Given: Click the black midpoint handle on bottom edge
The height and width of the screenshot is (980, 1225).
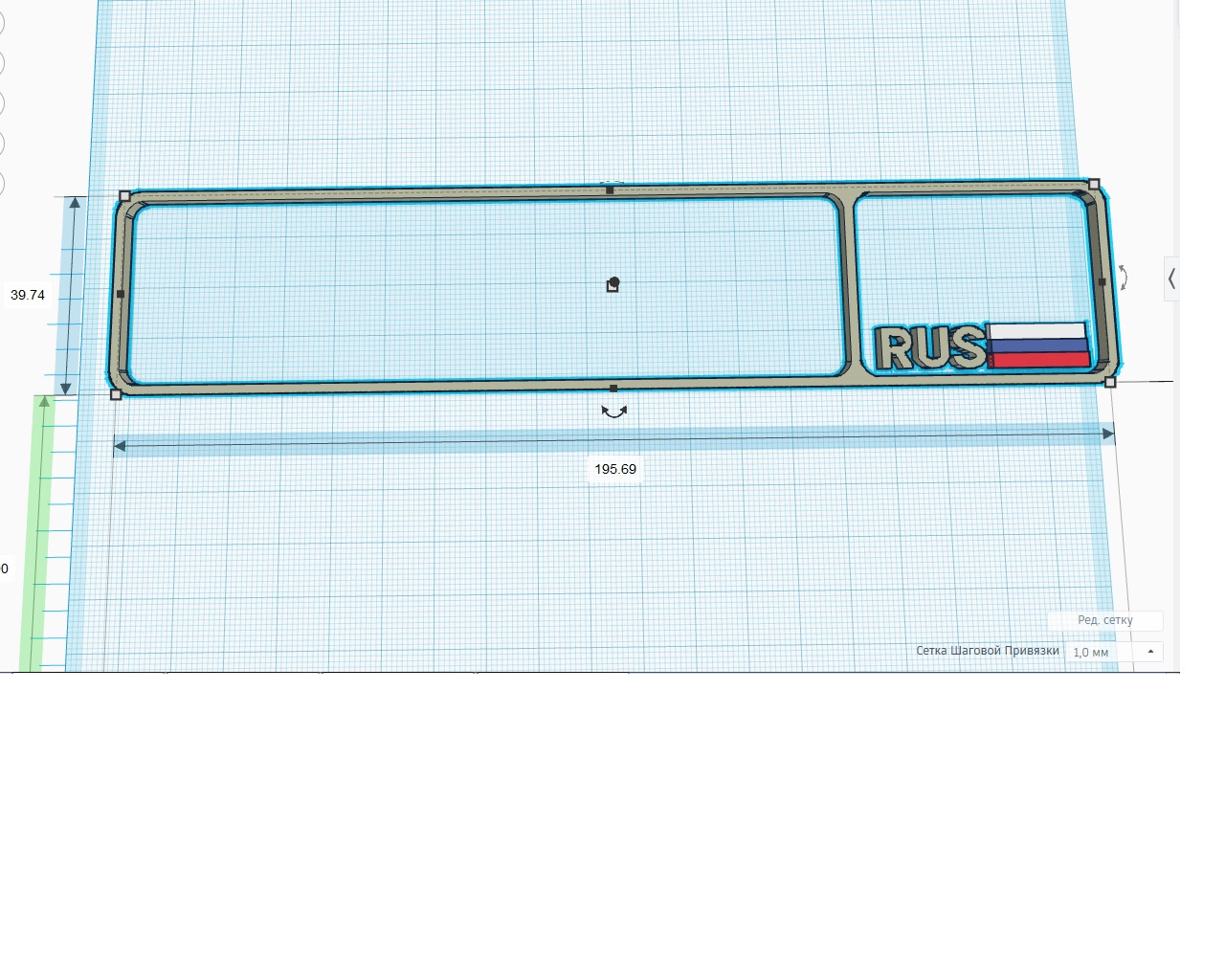Looking at the screenshot, I should tap(613, 389).
